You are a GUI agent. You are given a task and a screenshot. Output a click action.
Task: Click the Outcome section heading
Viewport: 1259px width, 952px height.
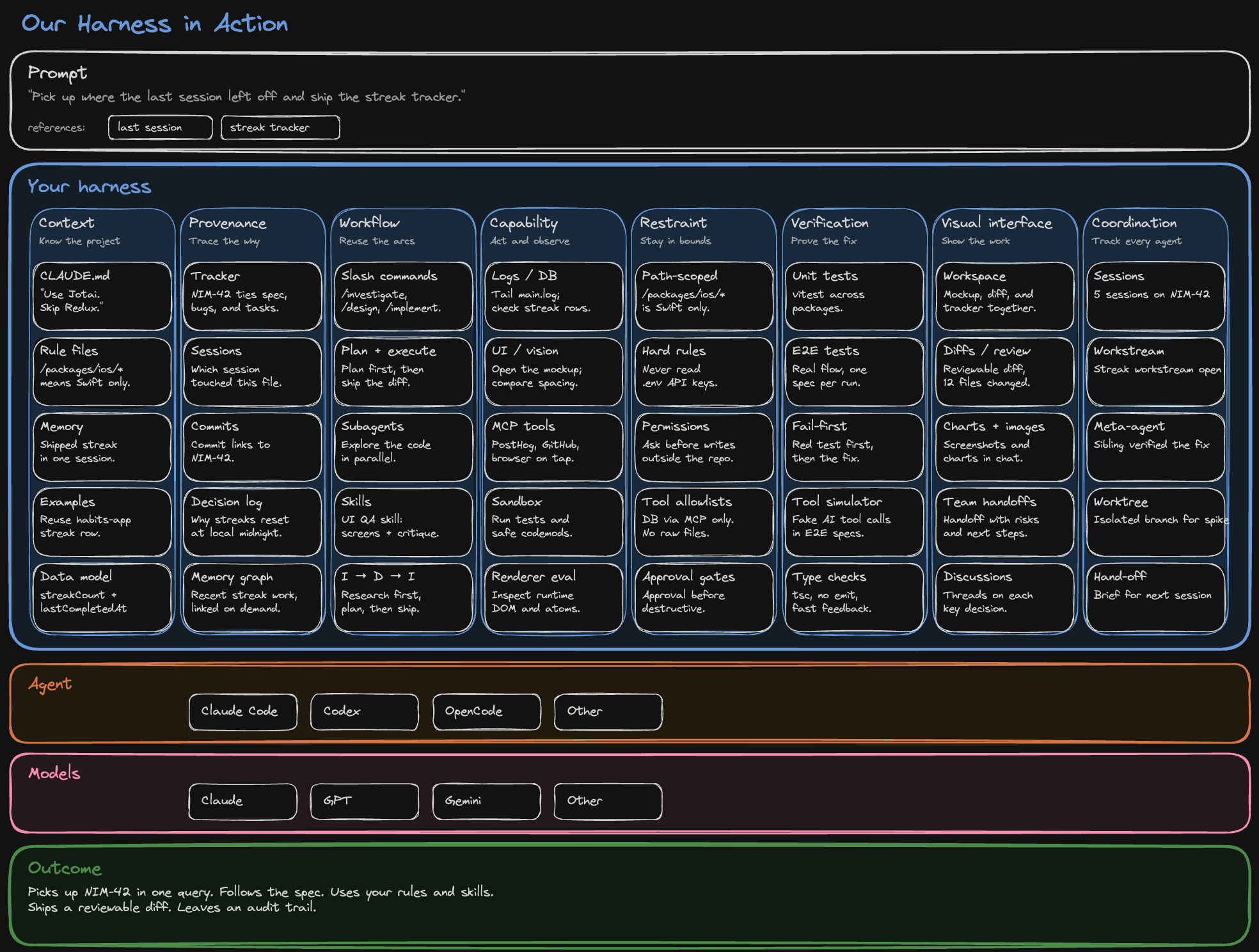tap(65, 868)
